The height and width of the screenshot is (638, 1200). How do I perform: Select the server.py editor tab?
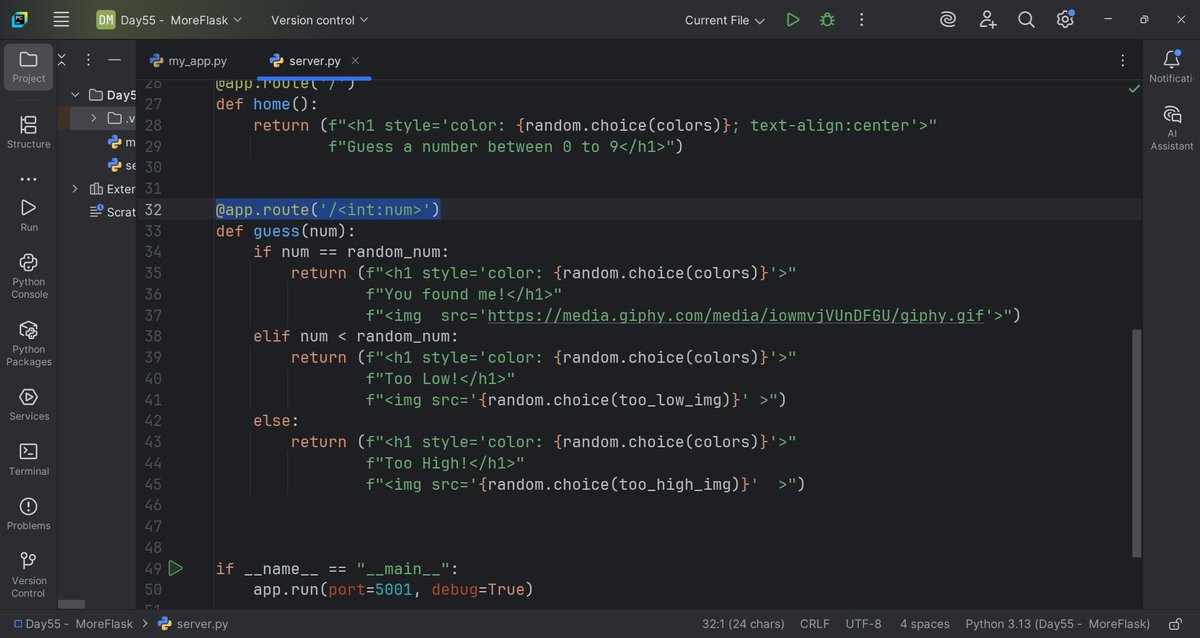tap(314, 61)
